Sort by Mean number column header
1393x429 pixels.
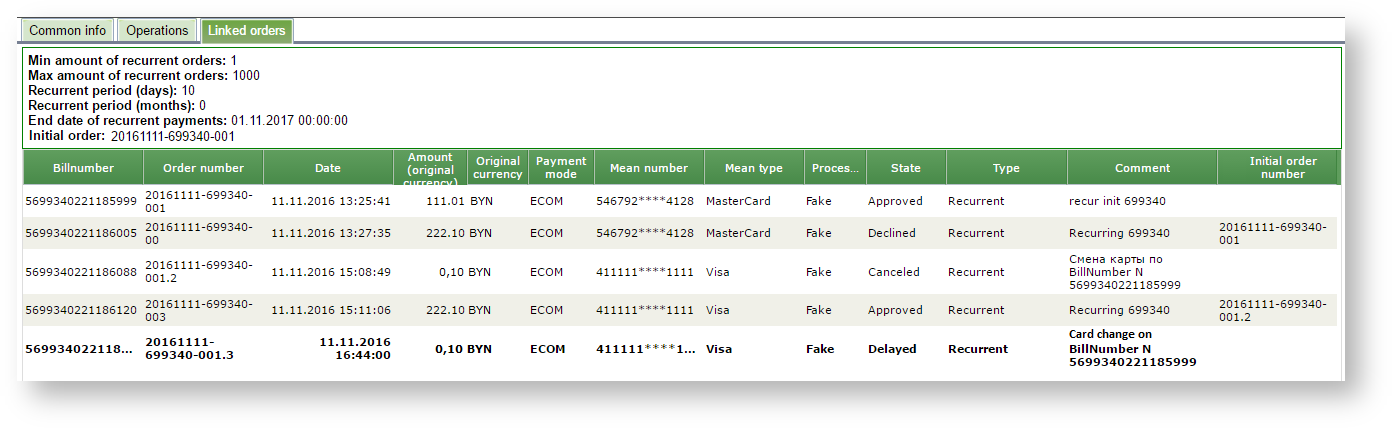(649, 168)
